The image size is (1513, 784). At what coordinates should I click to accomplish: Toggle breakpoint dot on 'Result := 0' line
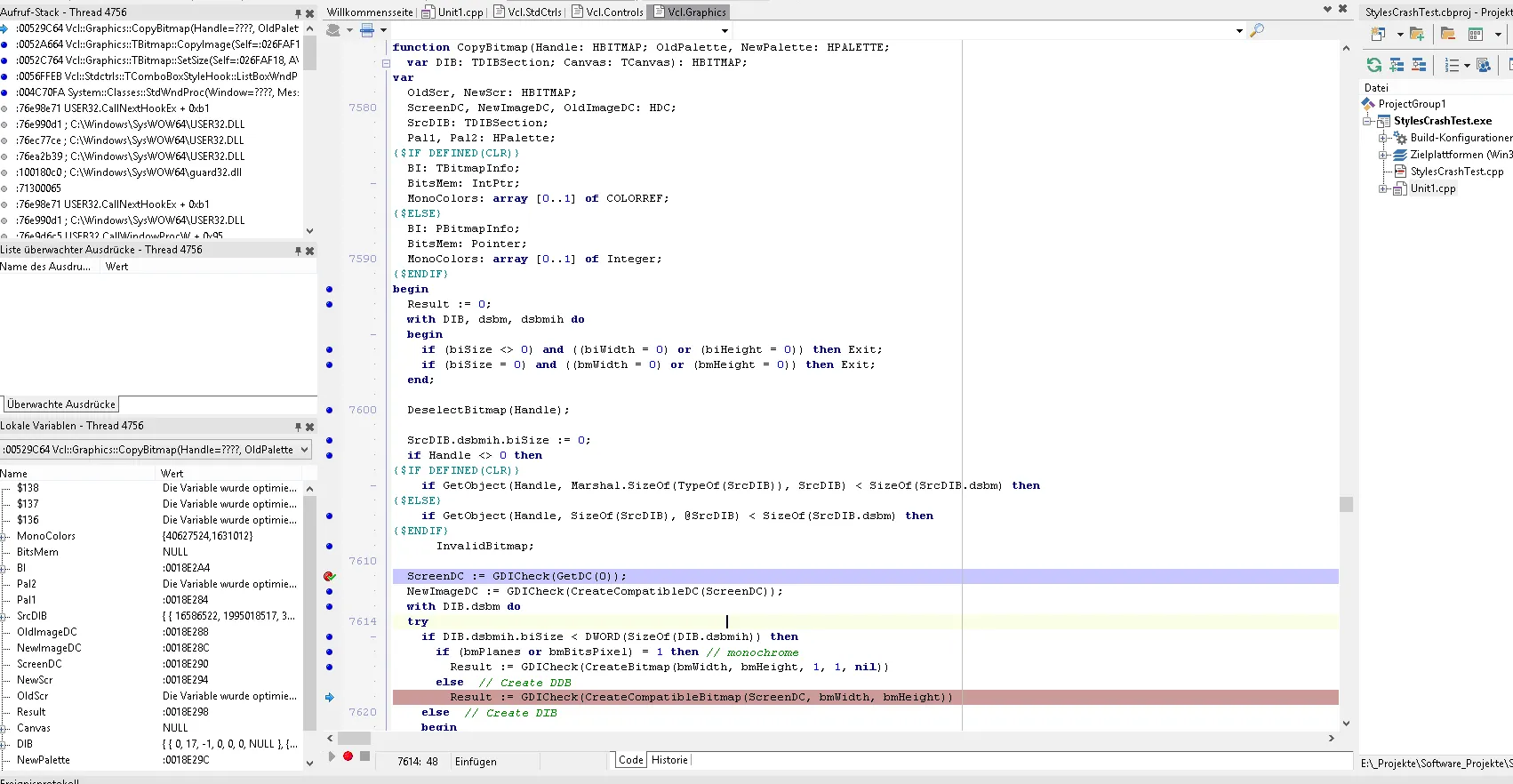point(329,304)
